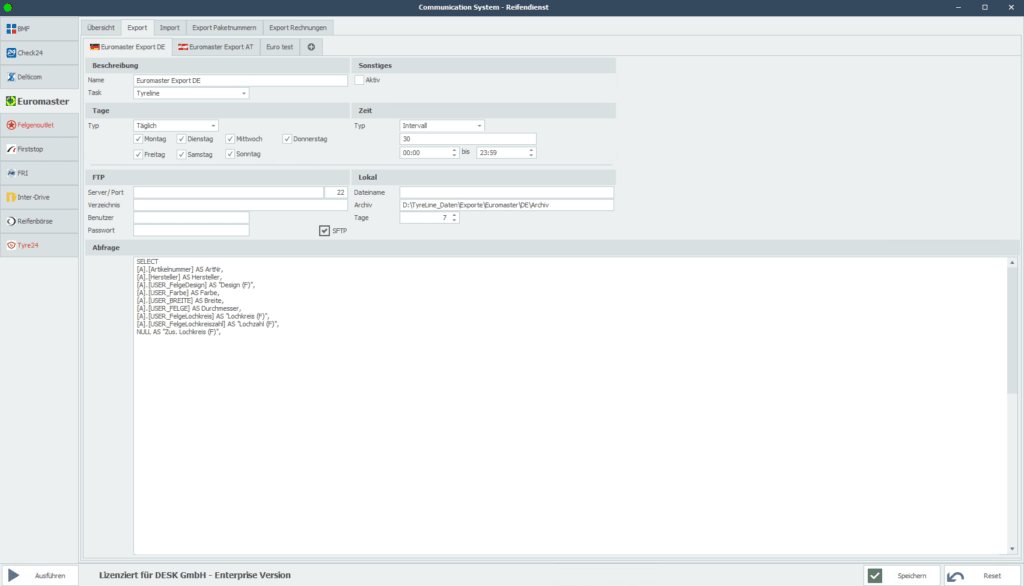Add a new export tab with plus icon
Screen dimensions: 1024x586
point(312,47)
